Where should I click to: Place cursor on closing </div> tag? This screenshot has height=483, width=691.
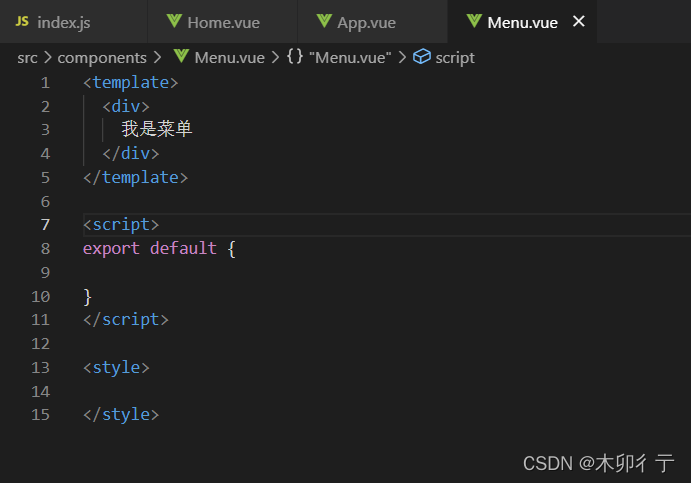(x=130, y=153)
